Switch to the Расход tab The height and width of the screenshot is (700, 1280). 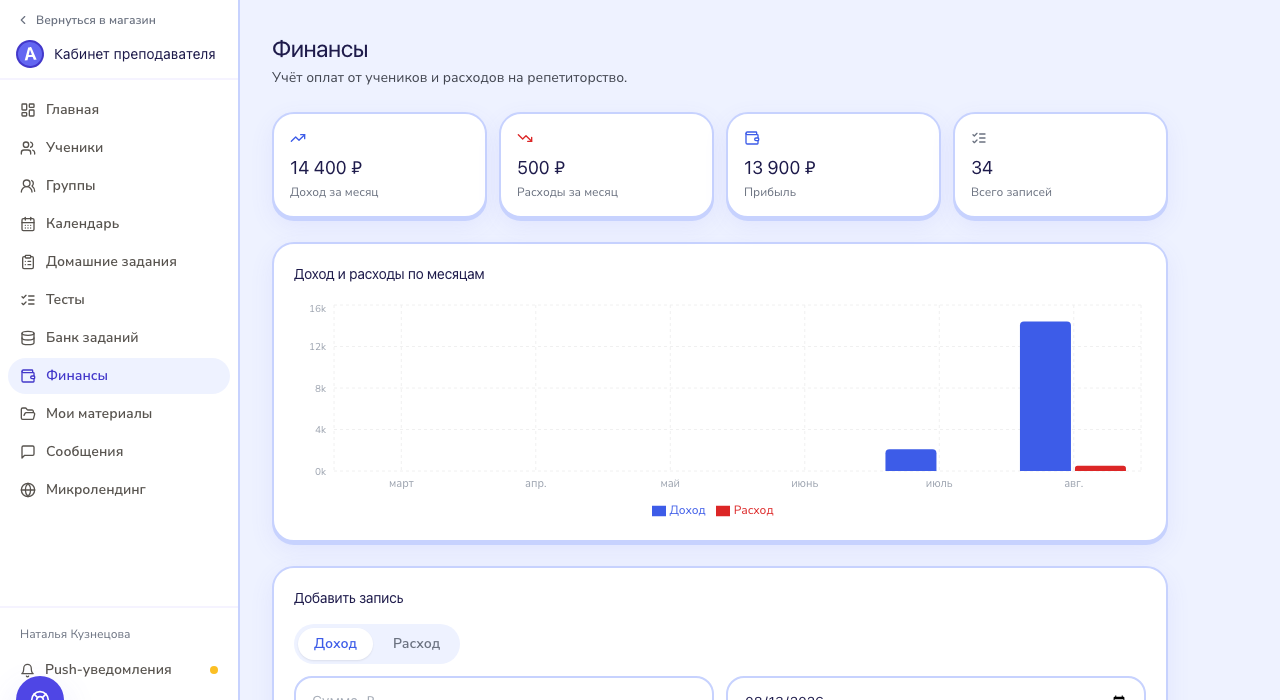(416, 644)
